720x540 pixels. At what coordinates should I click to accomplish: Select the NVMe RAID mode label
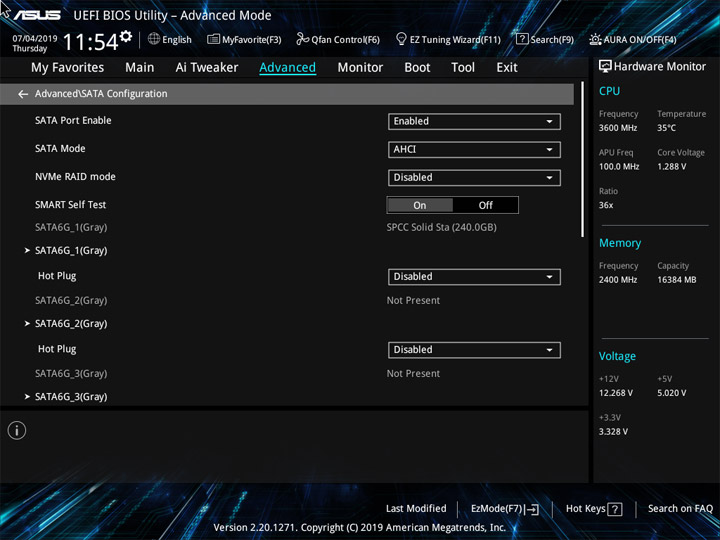(75, 177)
